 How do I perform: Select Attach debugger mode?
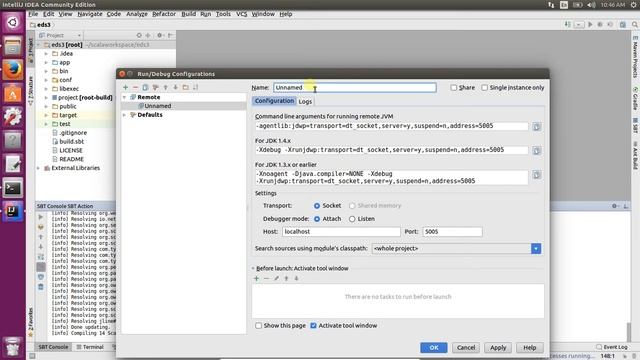pyautogui.click(x=317, y=219)
